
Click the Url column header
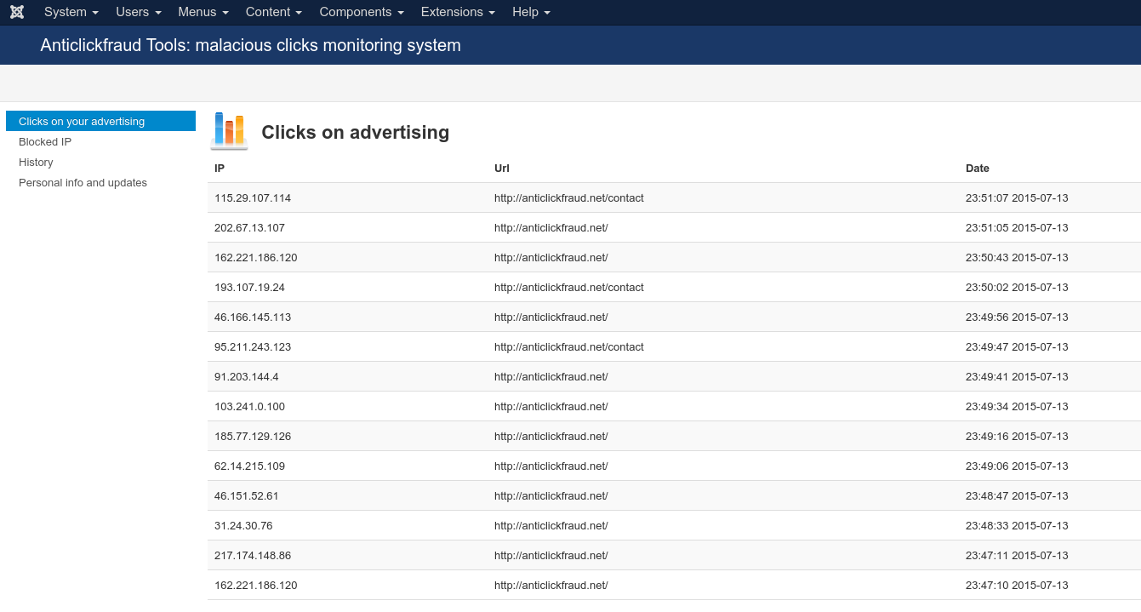(x=502, y=168)
